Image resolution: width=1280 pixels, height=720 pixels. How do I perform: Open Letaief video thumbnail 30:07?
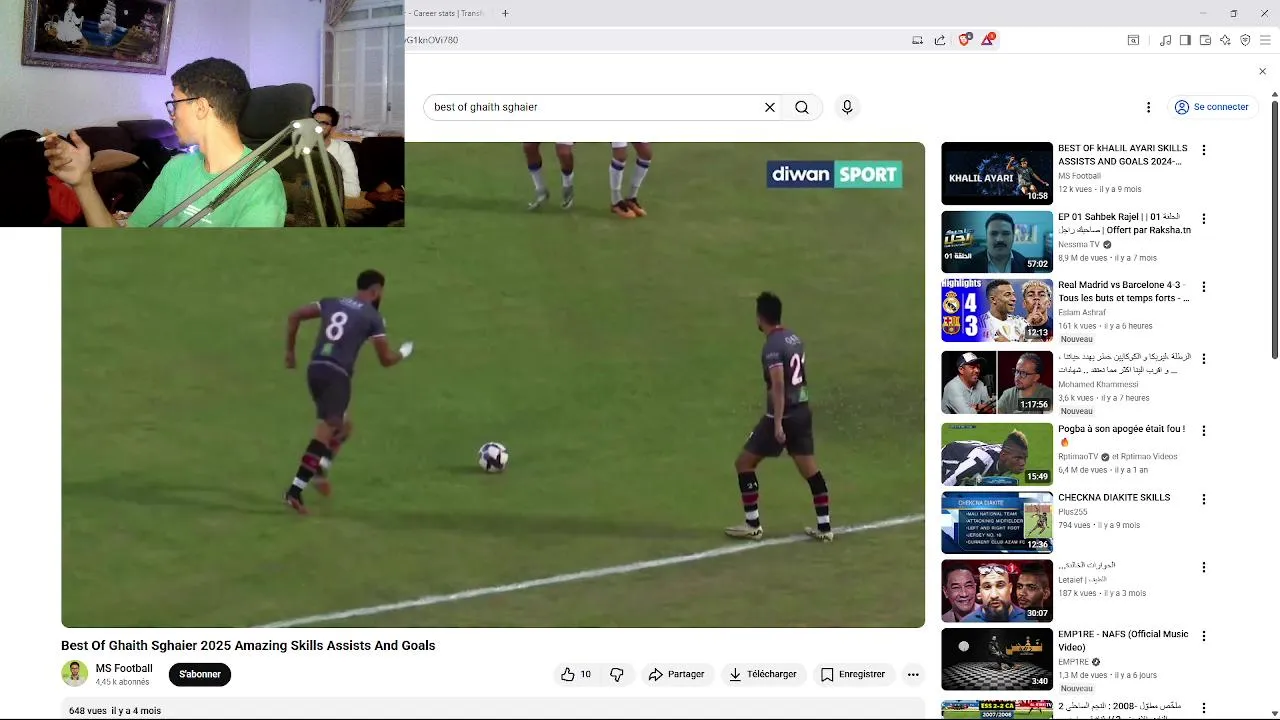coord(997,590)
